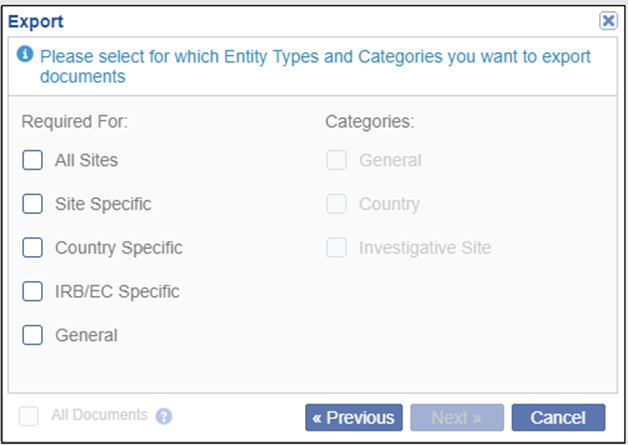The width and height of the screenshot is (628, 445).
Task: Toggle the Country checkbox under Categories
Action: [x=337, y=204]
